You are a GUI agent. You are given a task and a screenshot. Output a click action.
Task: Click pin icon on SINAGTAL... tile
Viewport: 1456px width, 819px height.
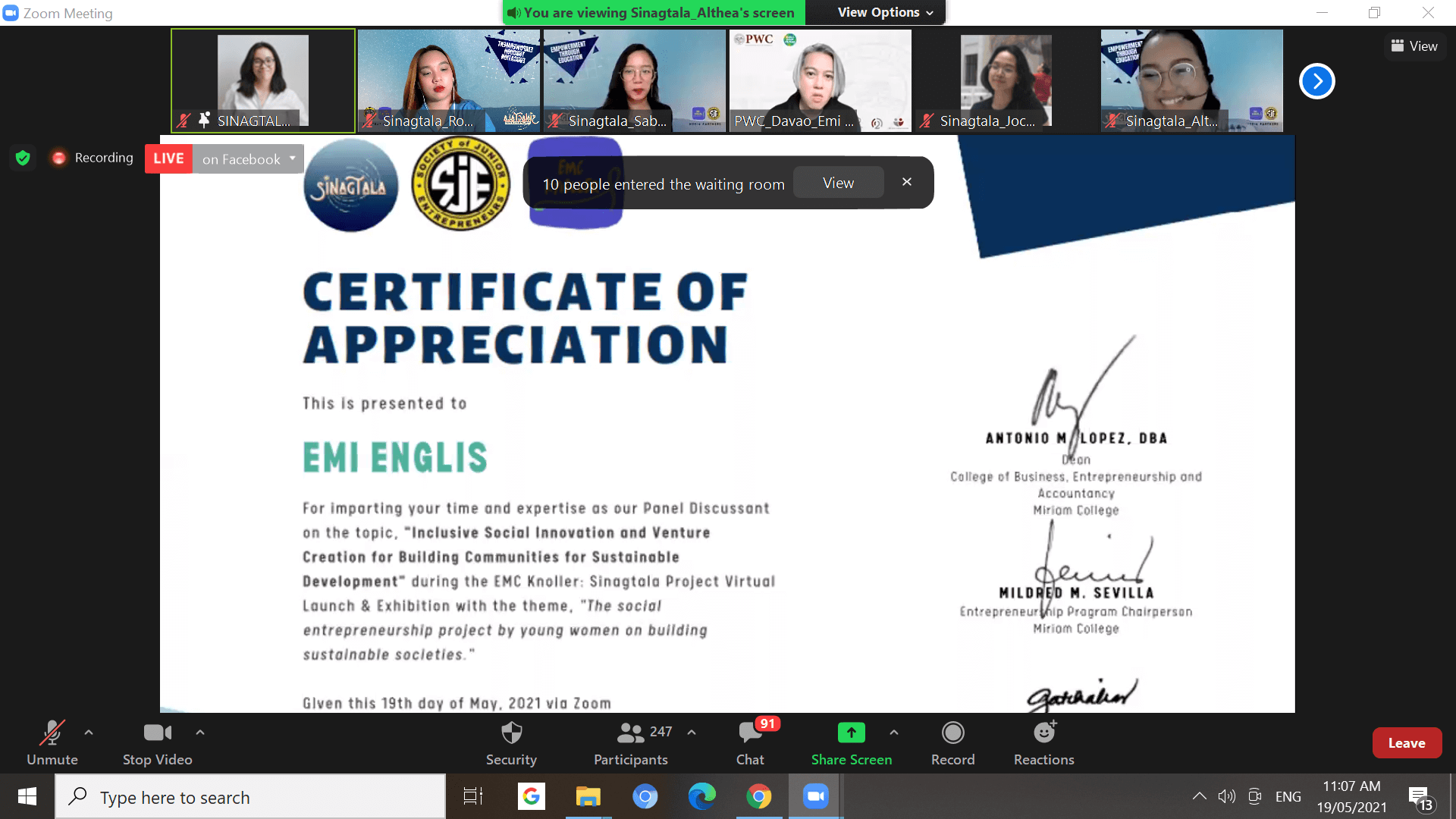coord(204,120)
